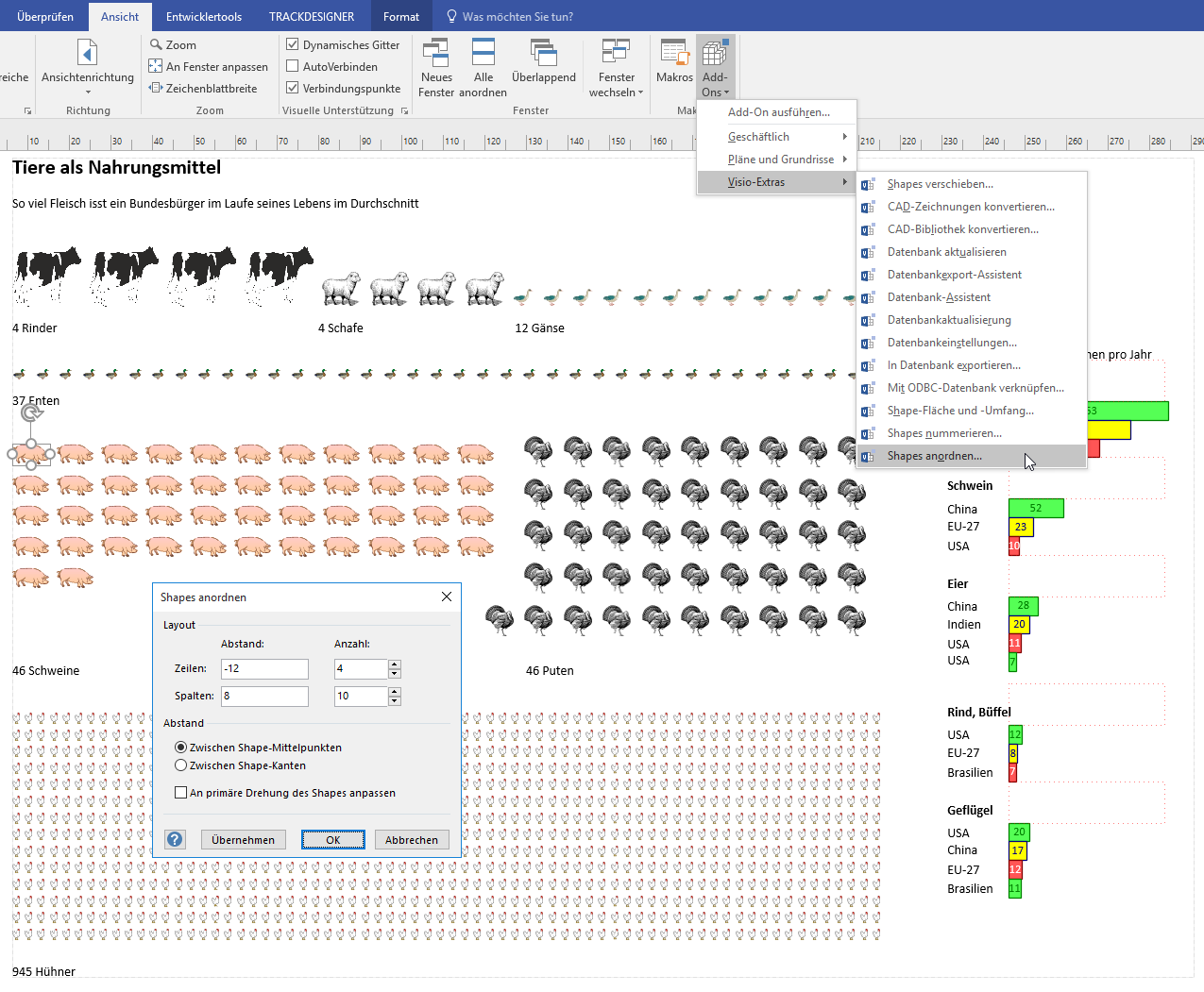Click the Zoom magnifier icon

click(157, 44)
